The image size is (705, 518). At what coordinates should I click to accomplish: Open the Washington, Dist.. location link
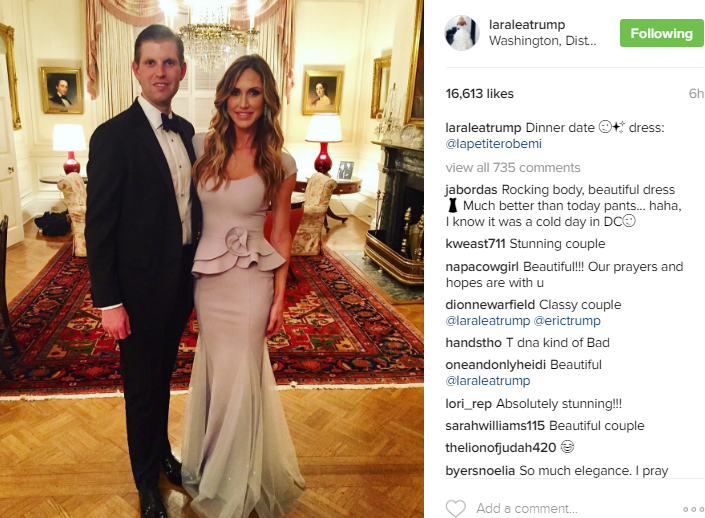click(x=543, y=41)
